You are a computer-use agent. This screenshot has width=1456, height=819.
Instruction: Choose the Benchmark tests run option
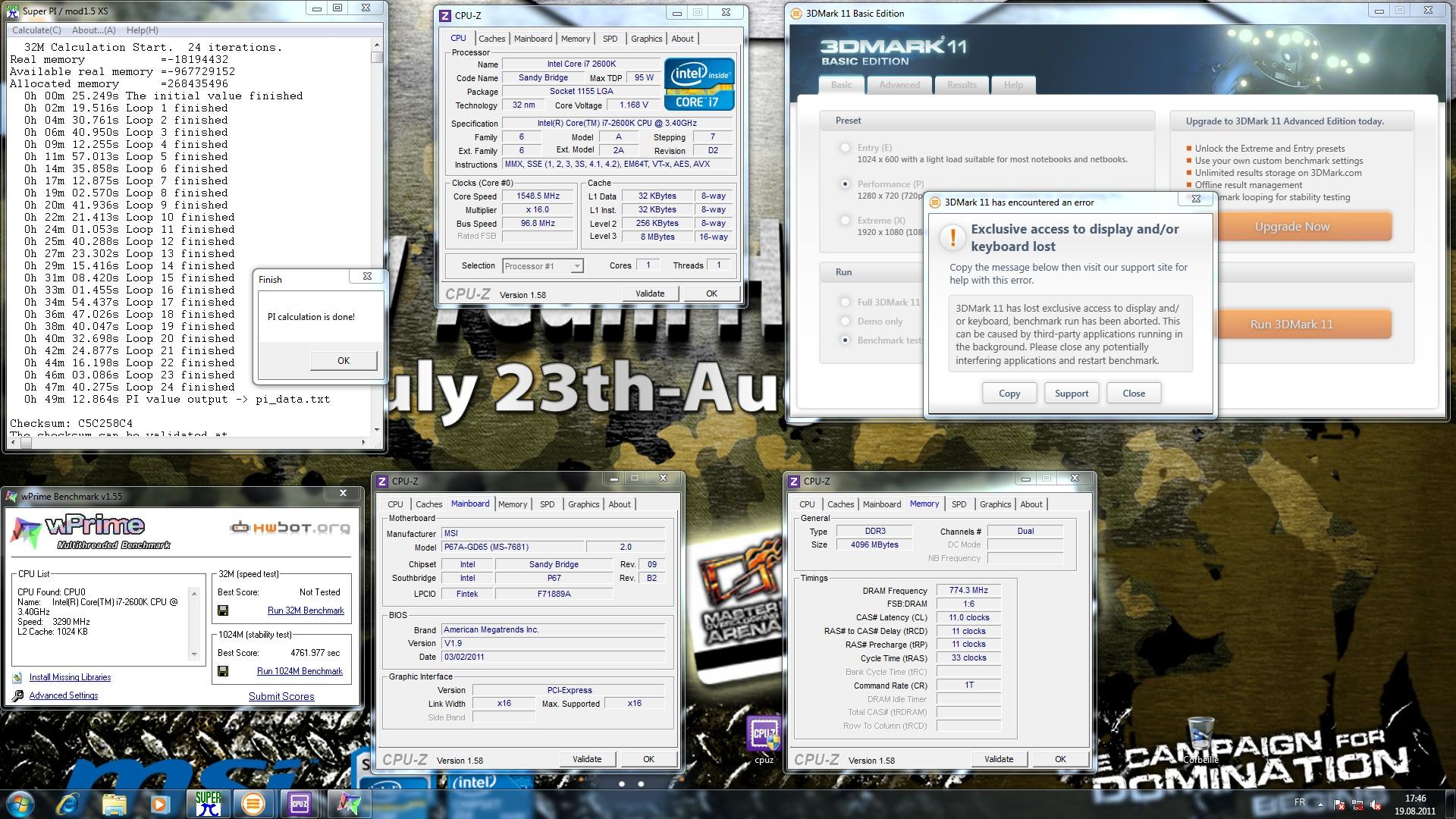(x=845, y=340)
